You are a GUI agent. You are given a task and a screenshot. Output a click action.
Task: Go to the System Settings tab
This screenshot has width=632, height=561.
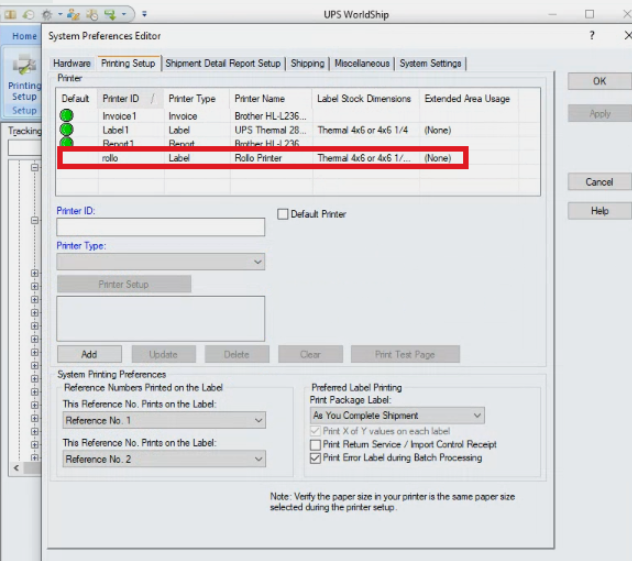(x=430, y=63)
